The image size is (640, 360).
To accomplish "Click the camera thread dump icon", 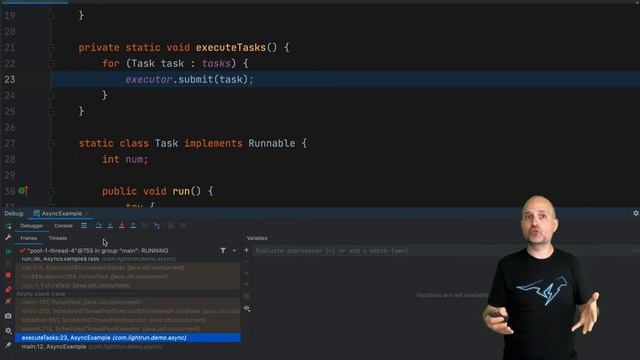I will pyautogui.click(x=8, y=316).
